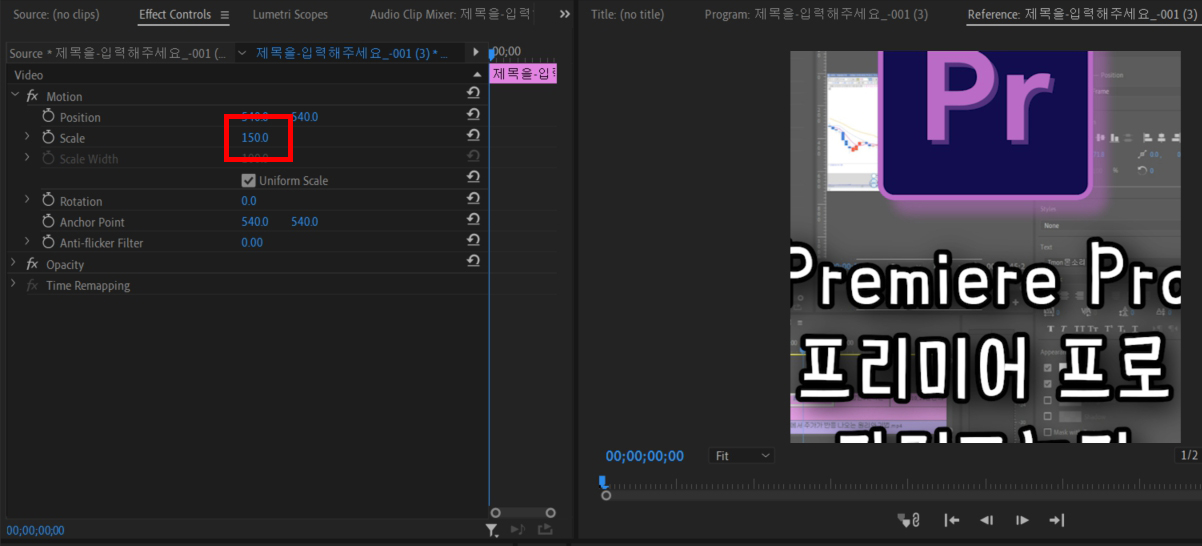Open the Fit zoom level dropdown
Viewport: 1202px width, 546px height.
click(x=742, y=455)
